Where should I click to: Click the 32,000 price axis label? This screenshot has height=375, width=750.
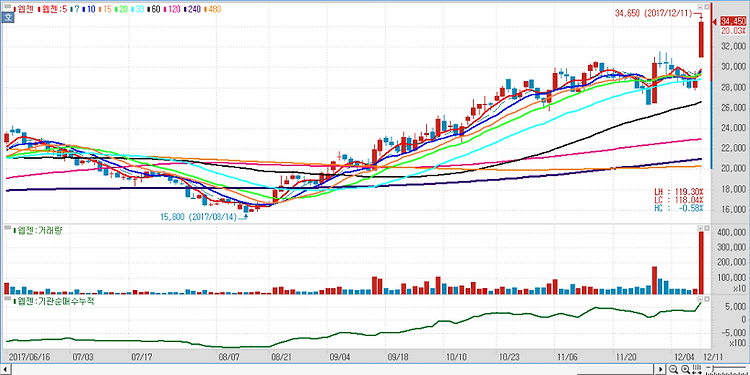733,46
